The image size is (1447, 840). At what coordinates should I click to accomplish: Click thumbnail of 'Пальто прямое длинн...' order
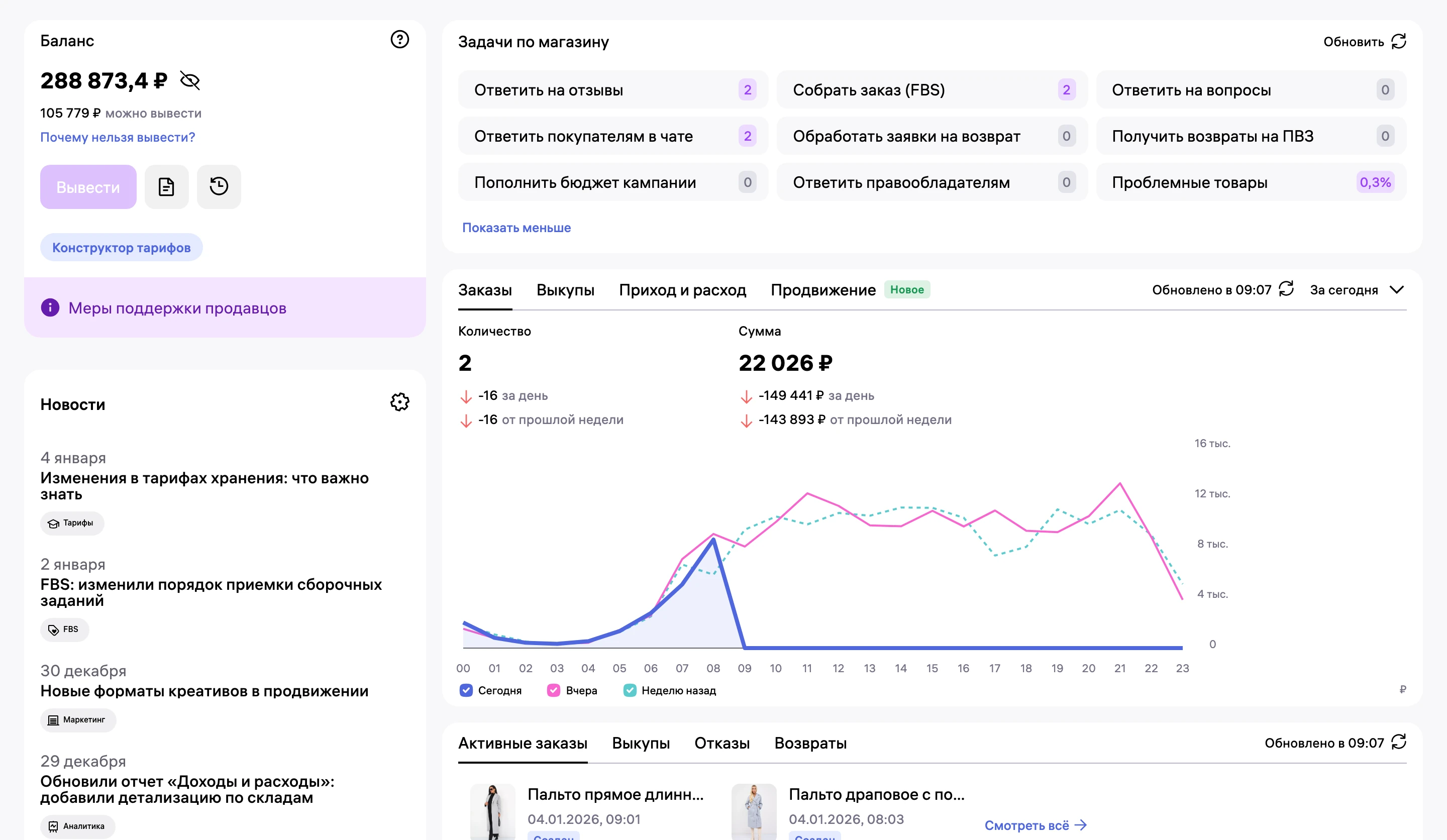point(492,812)
